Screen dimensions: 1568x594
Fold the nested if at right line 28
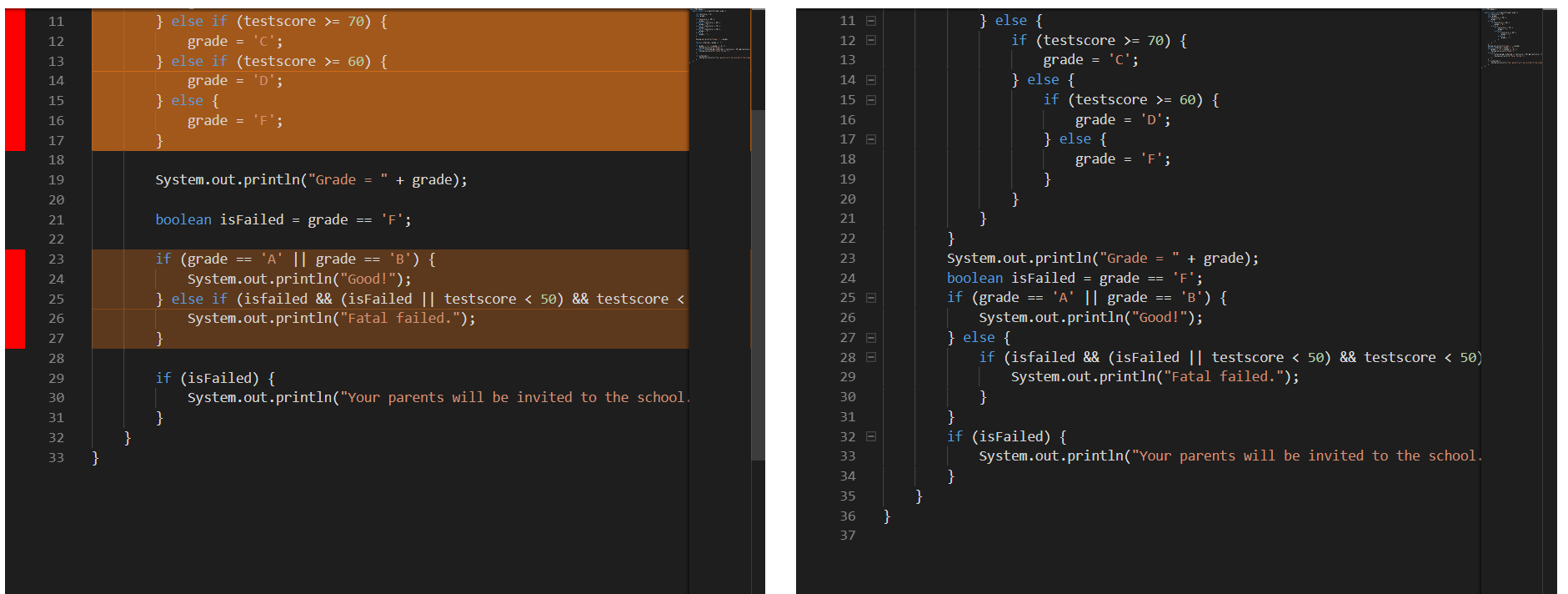click(870, 357)
